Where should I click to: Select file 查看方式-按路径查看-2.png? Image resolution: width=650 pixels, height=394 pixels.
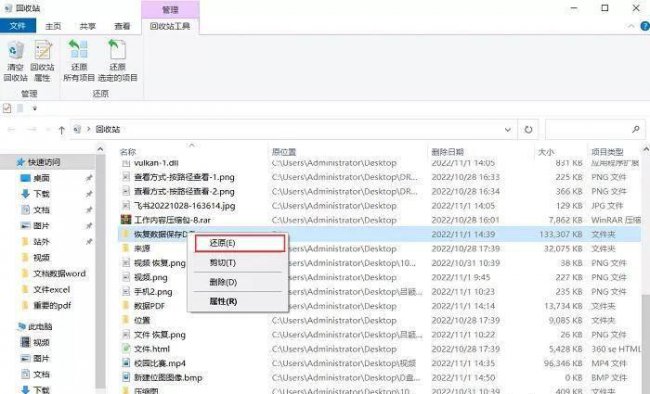pyautogui.click(x=184, y=192)
